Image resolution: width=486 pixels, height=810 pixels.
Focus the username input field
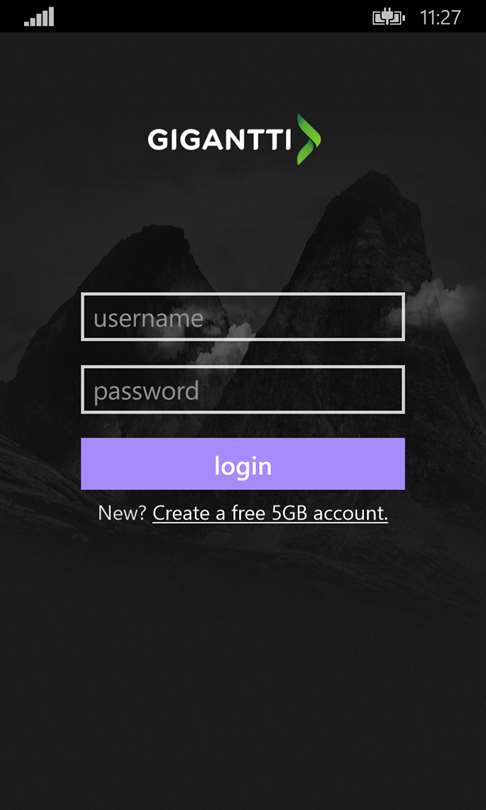pos(243,317)
